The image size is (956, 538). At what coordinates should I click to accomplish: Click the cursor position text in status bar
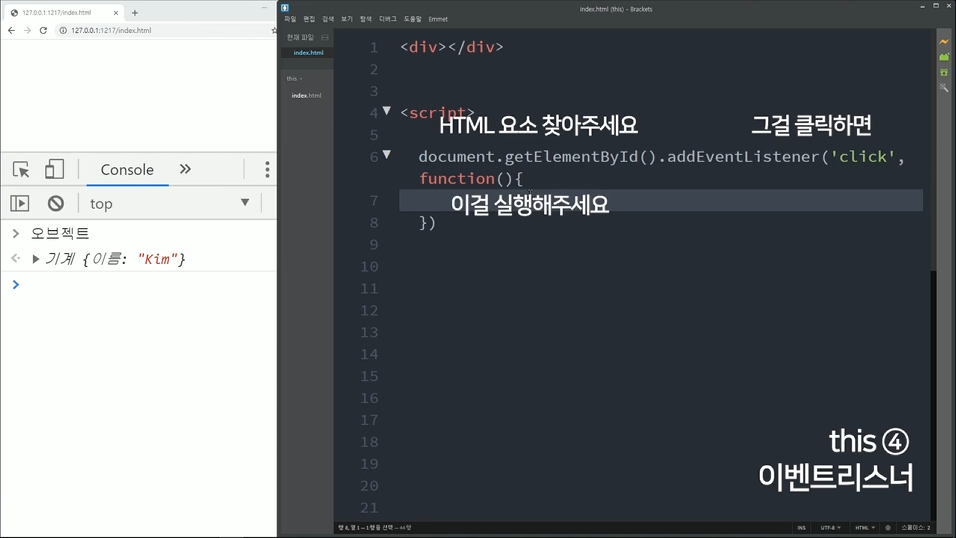click(x=375, y=528)
